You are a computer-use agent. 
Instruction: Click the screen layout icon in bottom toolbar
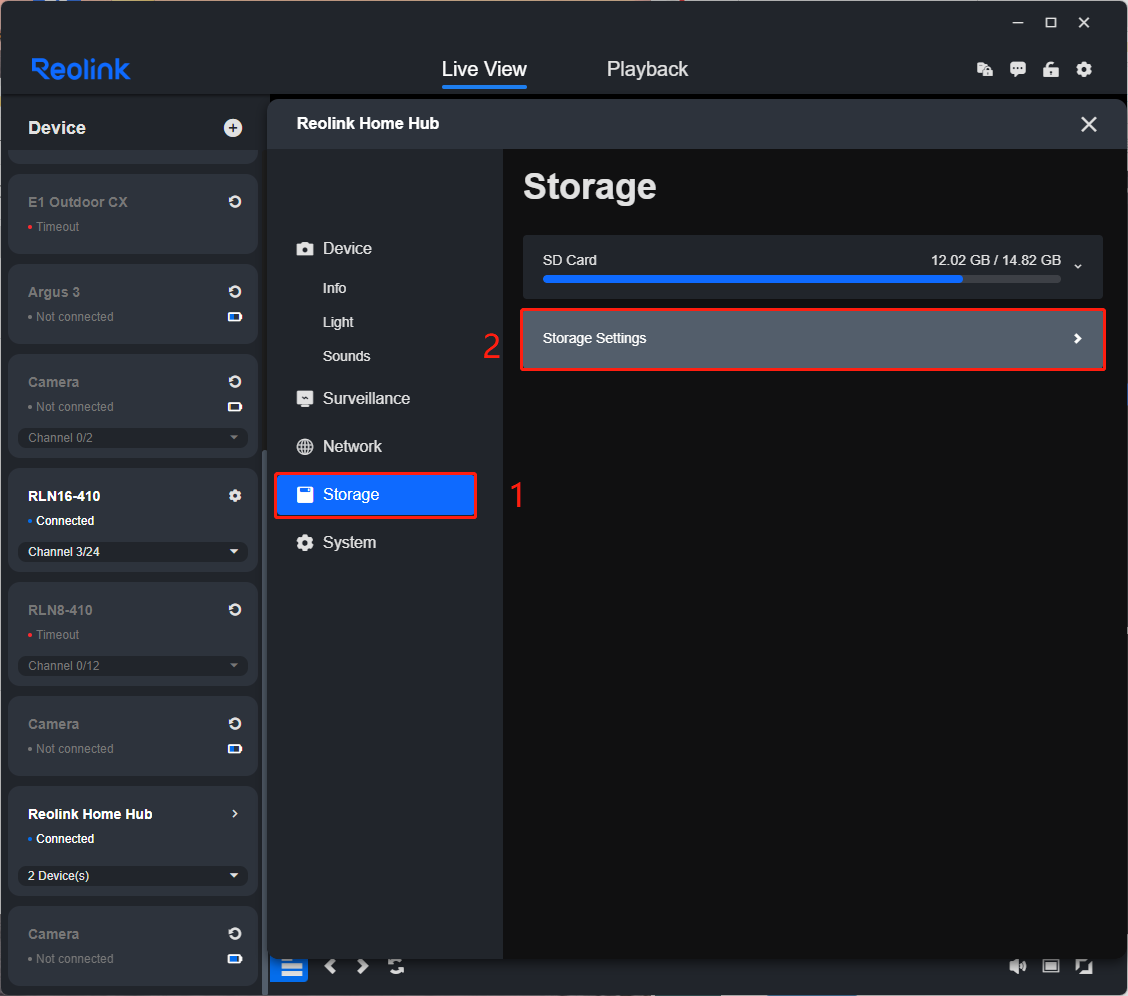[x=1050, y=967]
